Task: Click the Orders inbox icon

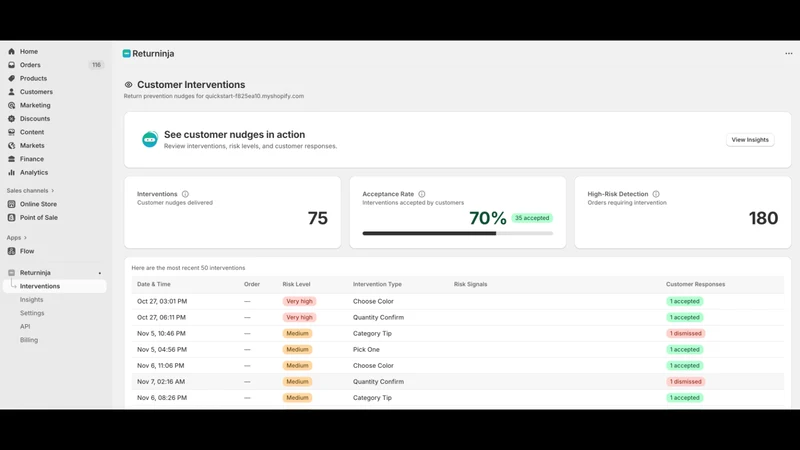Action: tap(11, 65)
